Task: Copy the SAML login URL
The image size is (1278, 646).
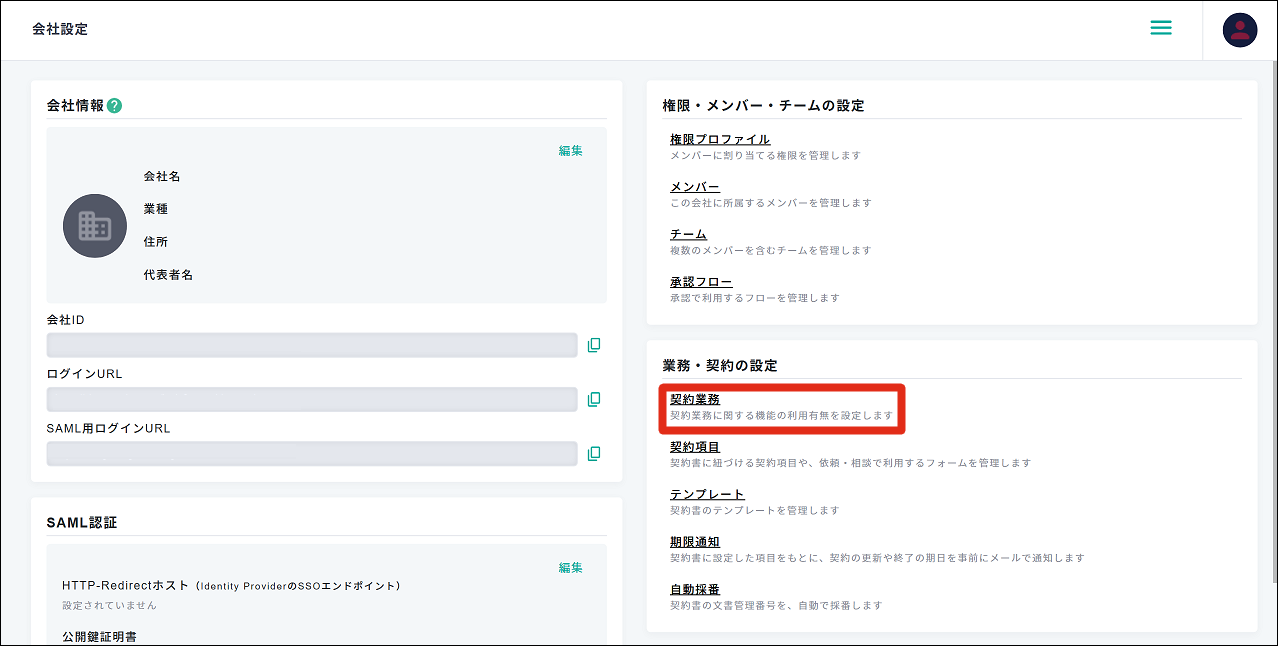Action: click(x=594, y=453)
